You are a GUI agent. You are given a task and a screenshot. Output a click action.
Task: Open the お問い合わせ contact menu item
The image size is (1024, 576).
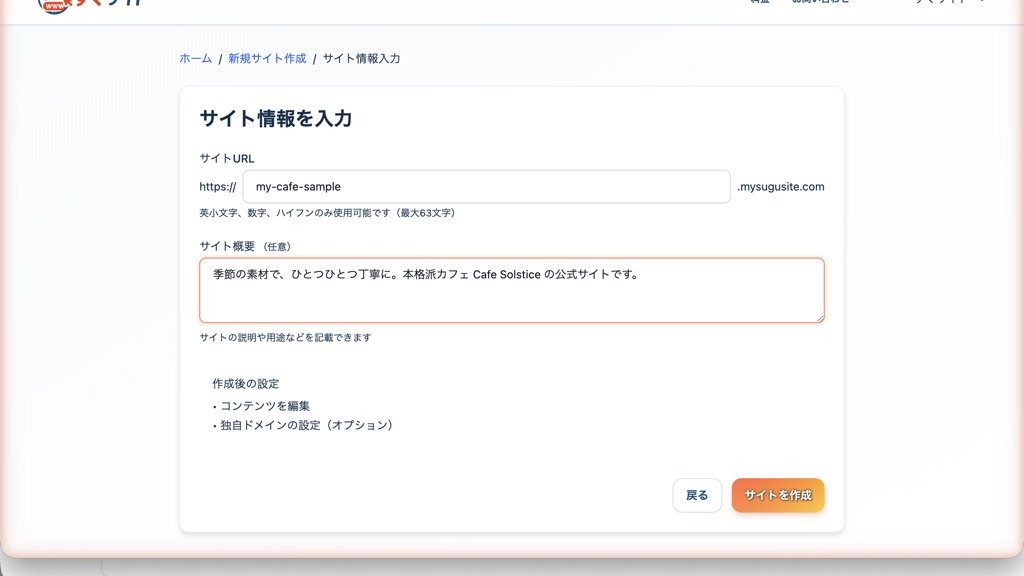[x=818, y=2]
